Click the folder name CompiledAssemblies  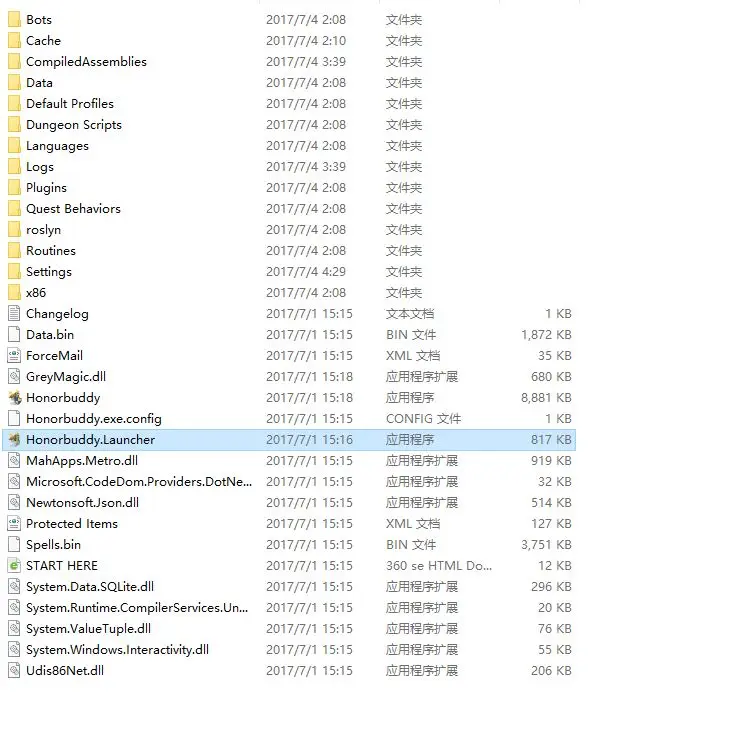(x=86, y=61)
